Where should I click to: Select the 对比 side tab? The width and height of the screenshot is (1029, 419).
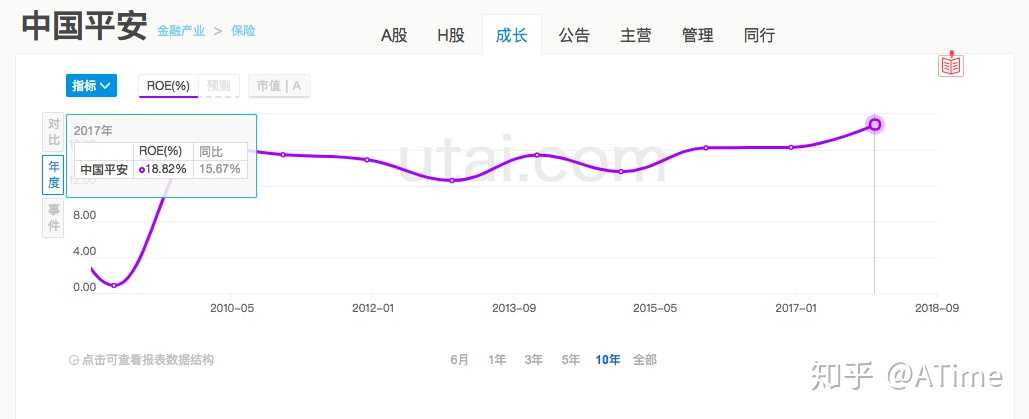click(53, 131)
